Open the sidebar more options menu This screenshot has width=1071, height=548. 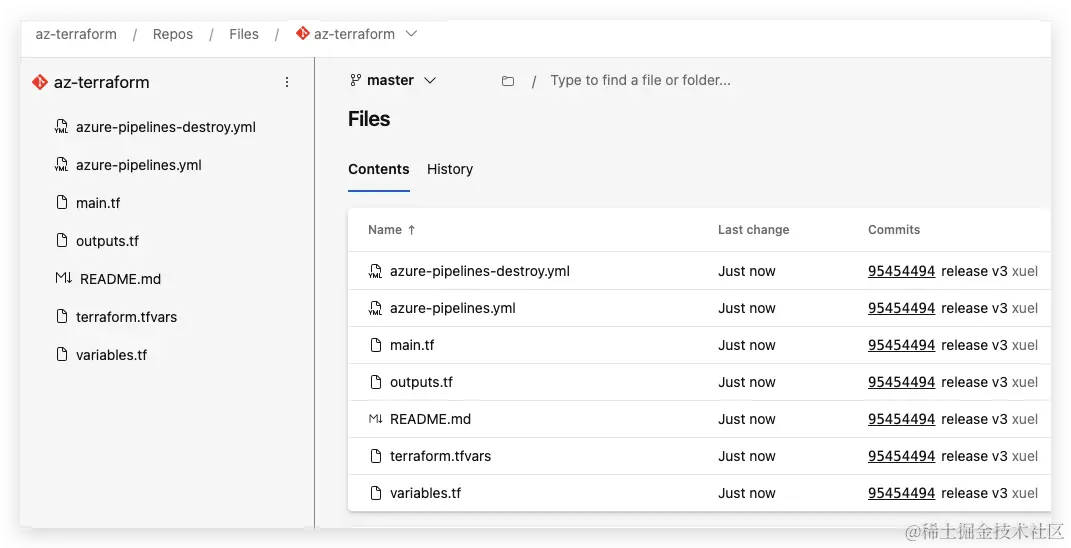[287, 82]
